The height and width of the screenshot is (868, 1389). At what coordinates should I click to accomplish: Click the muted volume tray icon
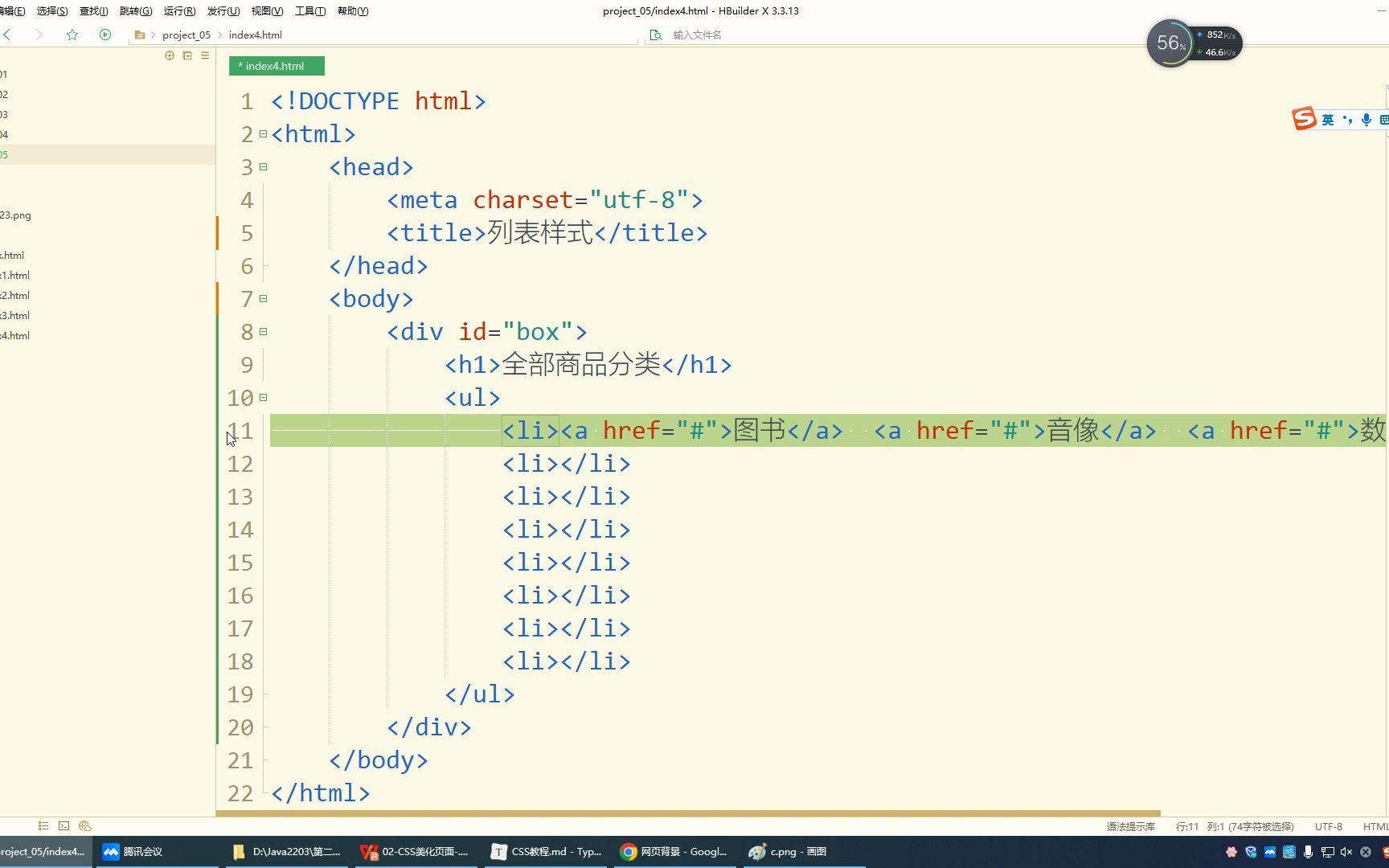click(1346, 852)
